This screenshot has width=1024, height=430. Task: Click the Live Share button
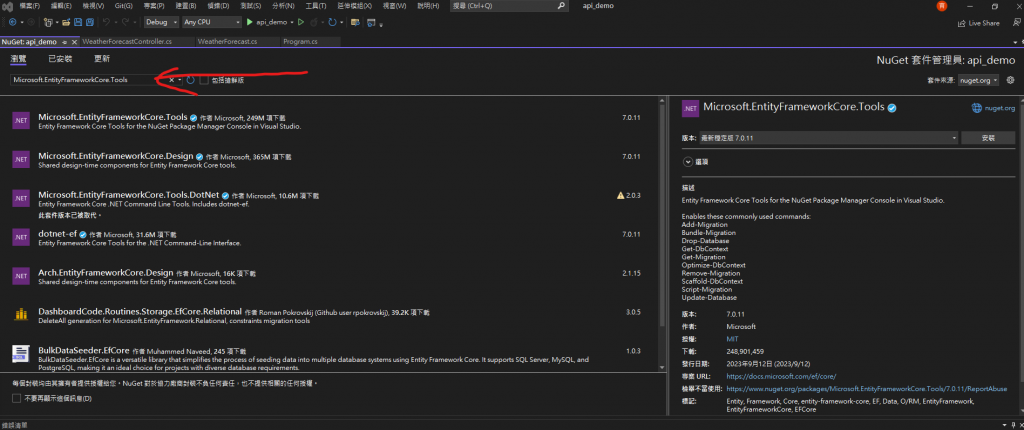coord(978,23)
